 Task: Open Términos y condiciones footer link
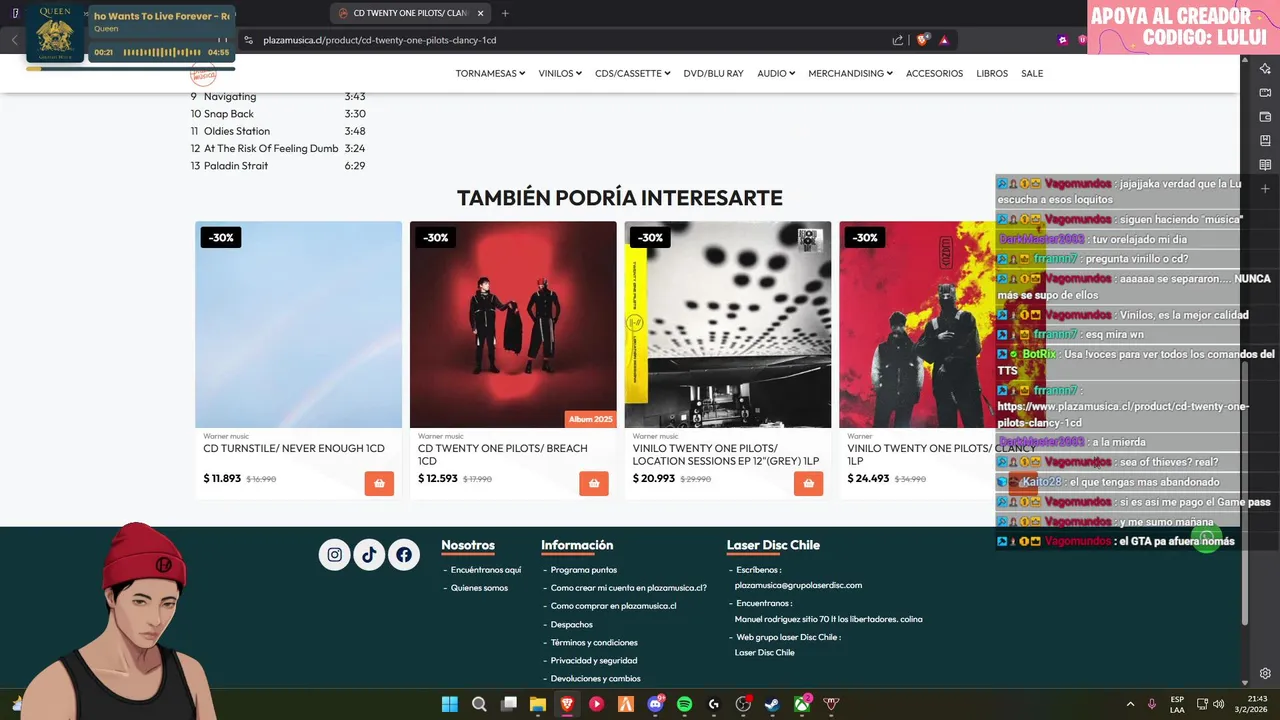point(594,642)
